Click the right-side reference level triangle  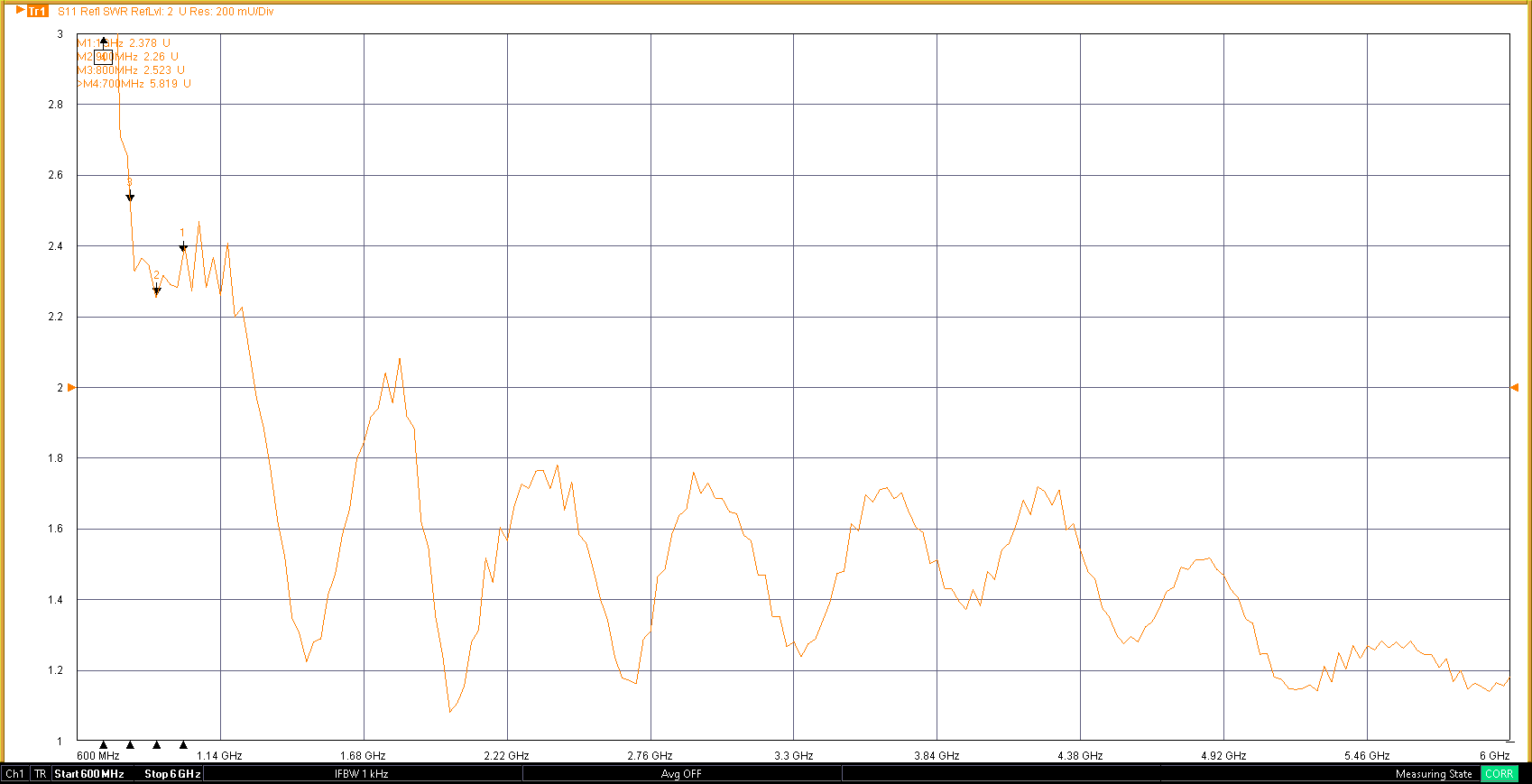pyautogui.click(x=1515, y=387)
